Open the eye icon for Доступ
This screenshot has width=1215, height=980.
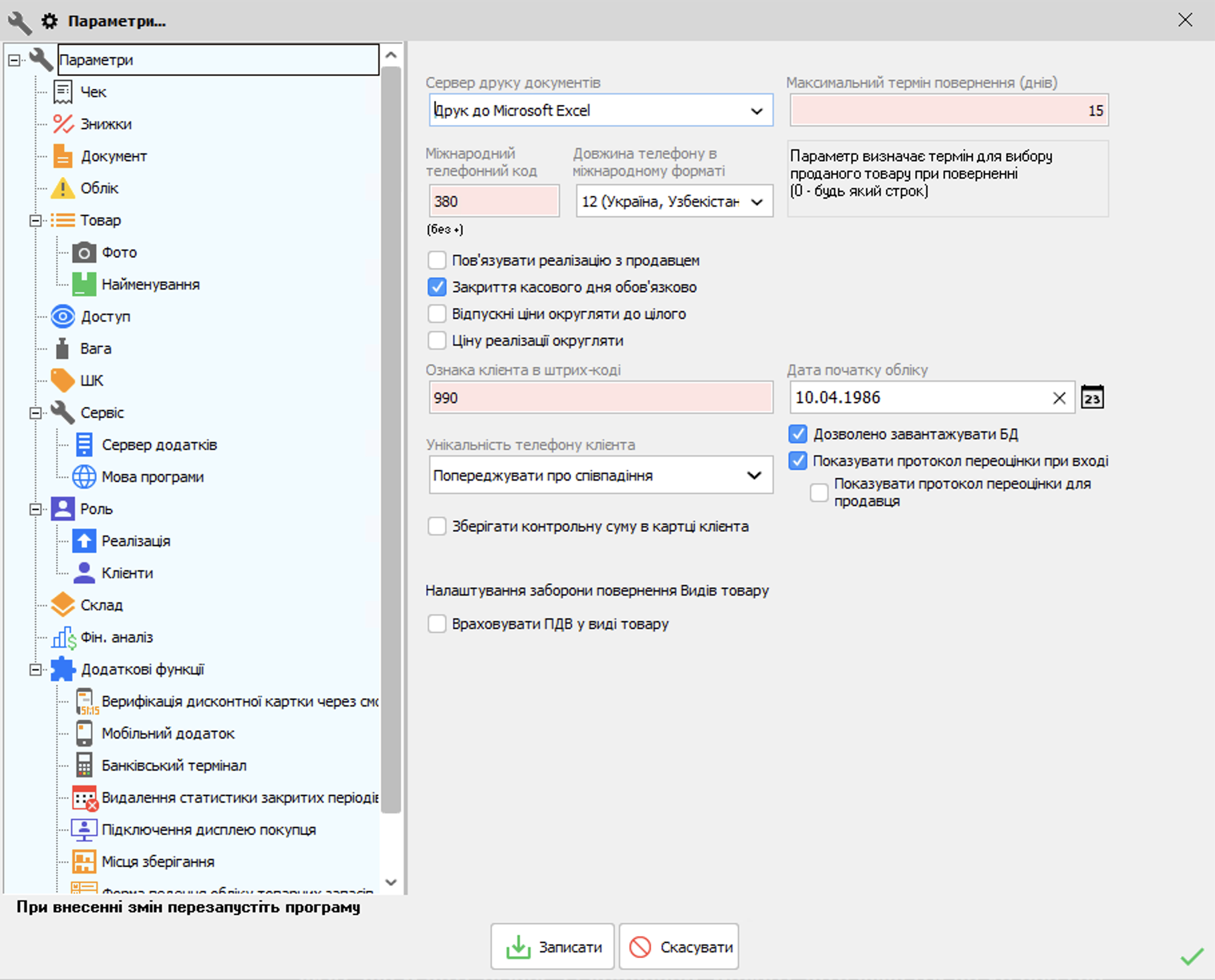click(63, 317)
